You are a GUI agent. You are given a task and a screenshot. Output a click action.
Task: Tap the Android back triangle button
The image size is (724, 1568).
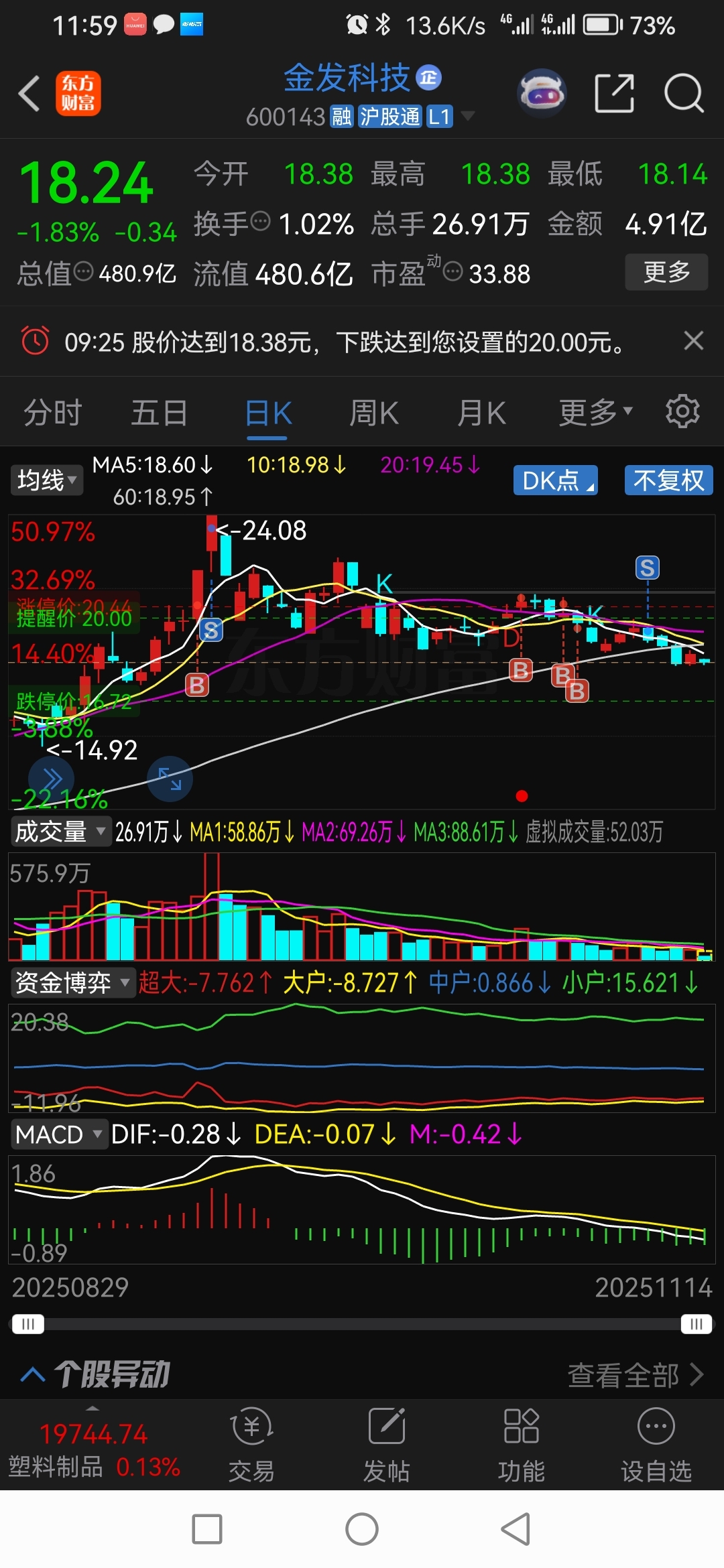click(x=516, y=1529)
